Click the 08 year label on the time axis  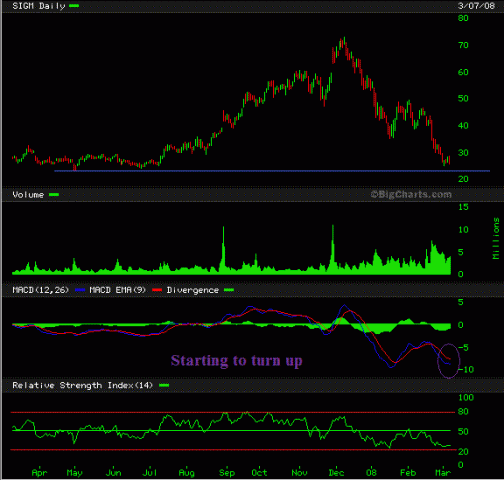(371, 472)
